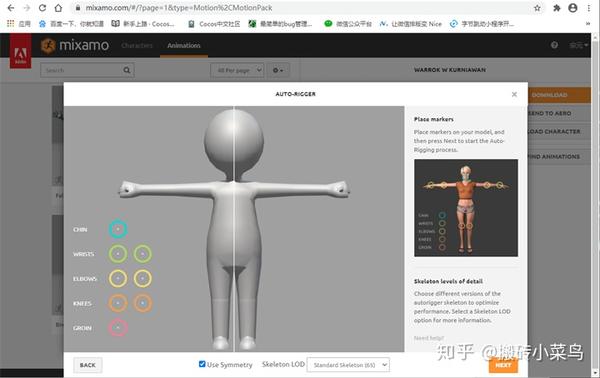Image resolution: width=600 pixels, height=378 pixels.
Task: Pick the left green Wrists marker
Action: click(118, 254)
